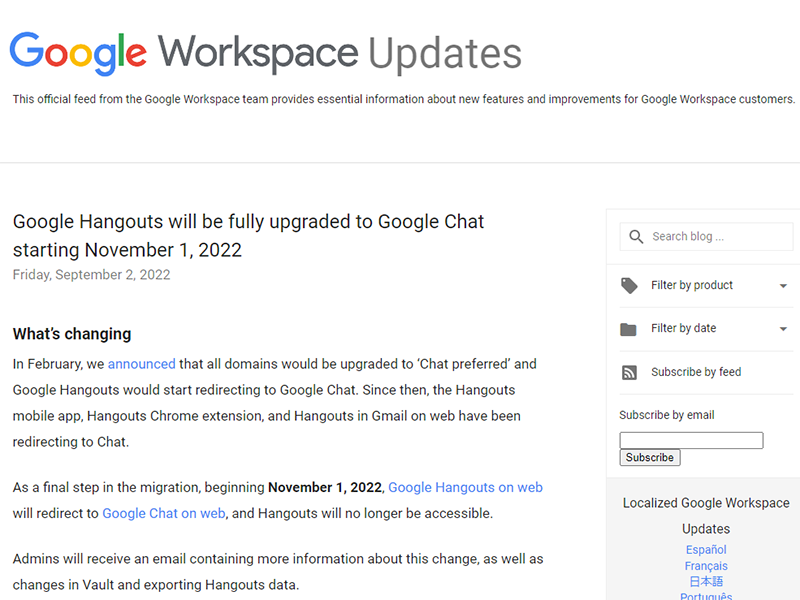Open the 'announced' link
This screenshot has height=600, width=800.
point(141,364)
